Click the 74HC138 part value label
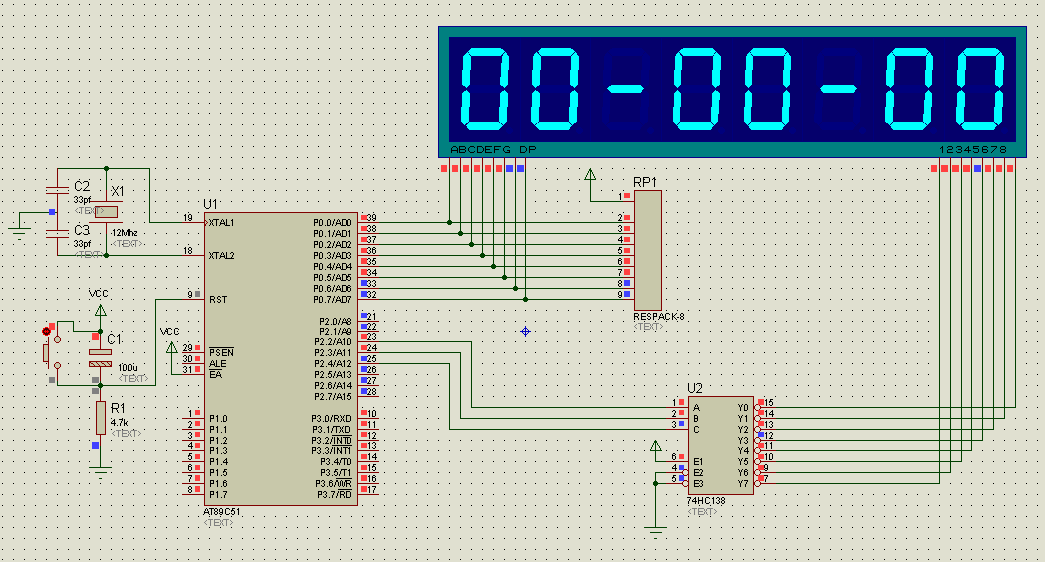This screenshot has height=562, width=1045. [706, 501]
